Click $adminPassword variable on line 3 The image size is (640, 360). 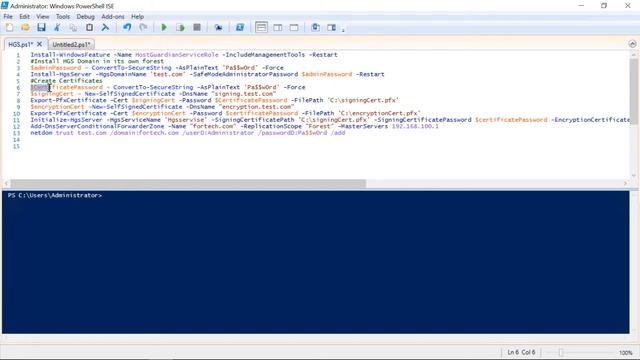[x=56, y=68]
